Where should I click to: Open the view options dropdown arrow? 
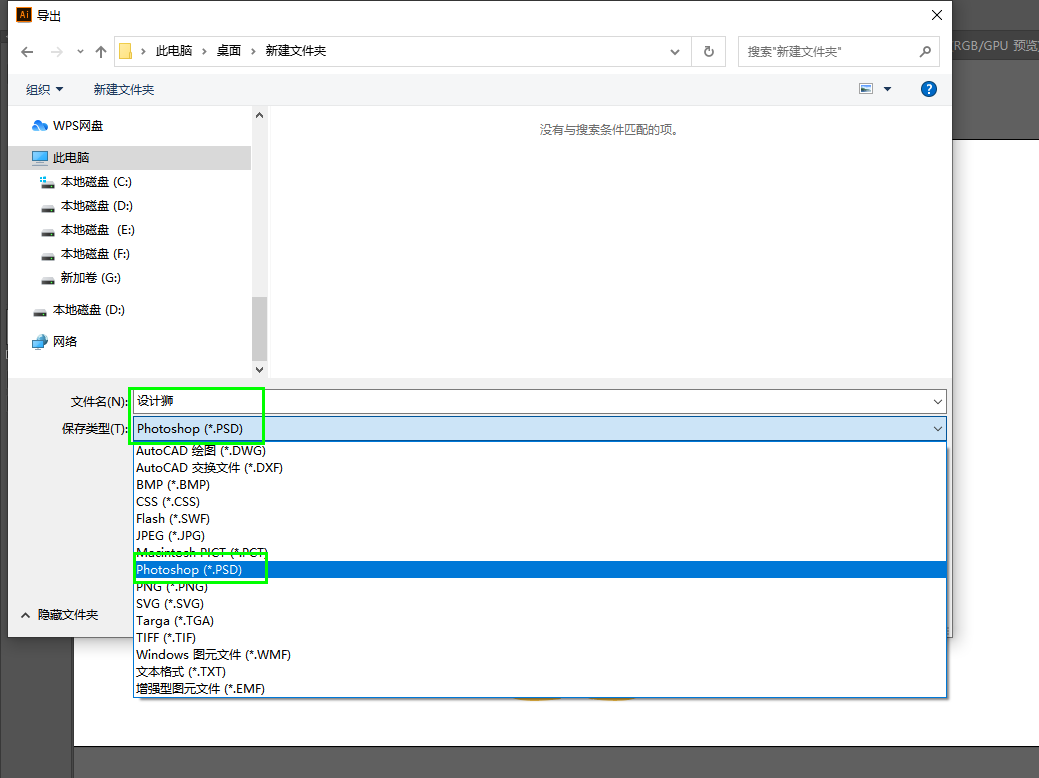coord(887,89)
